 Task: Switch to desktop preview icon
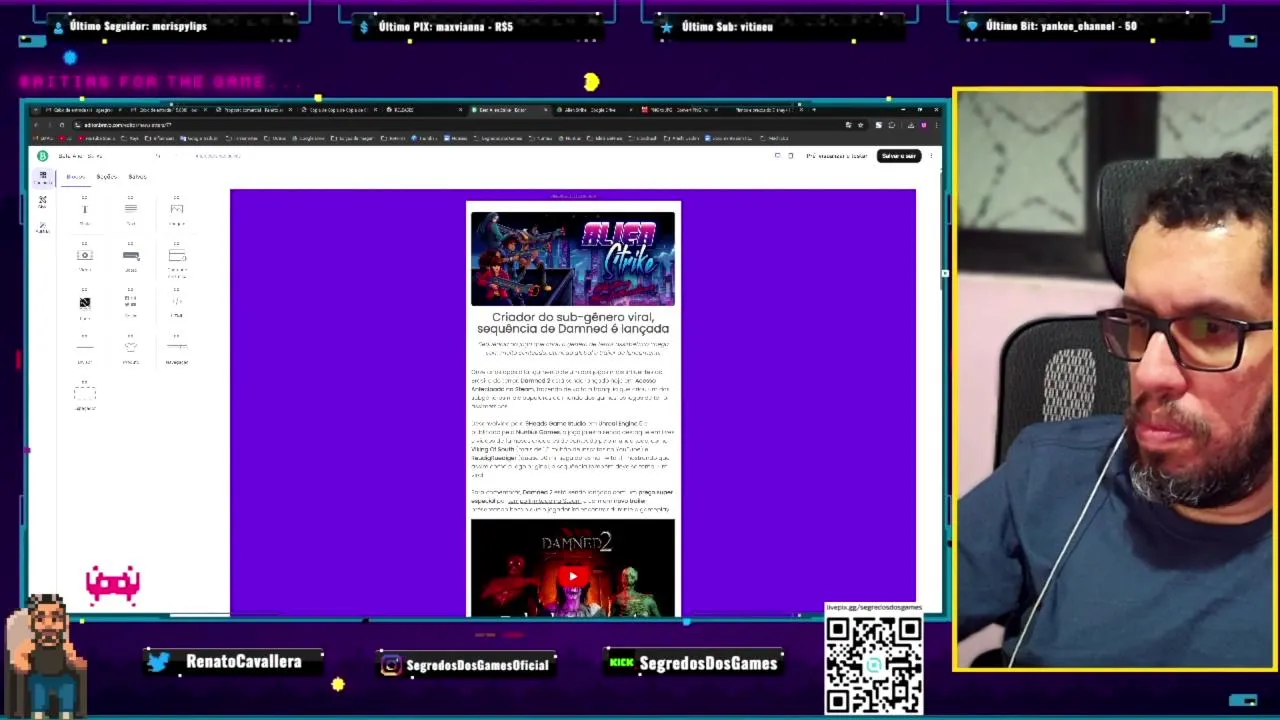pyautogui.click(x=777, y=156)
